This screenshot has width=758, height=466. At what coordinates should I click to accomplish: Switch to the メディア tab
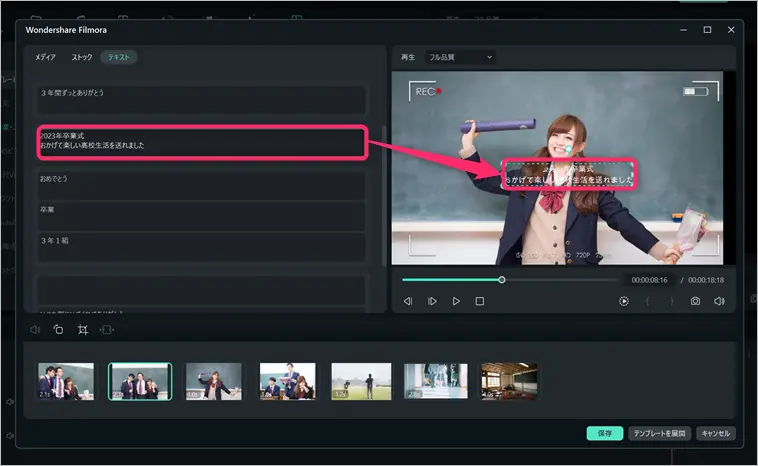pos(45,57)
